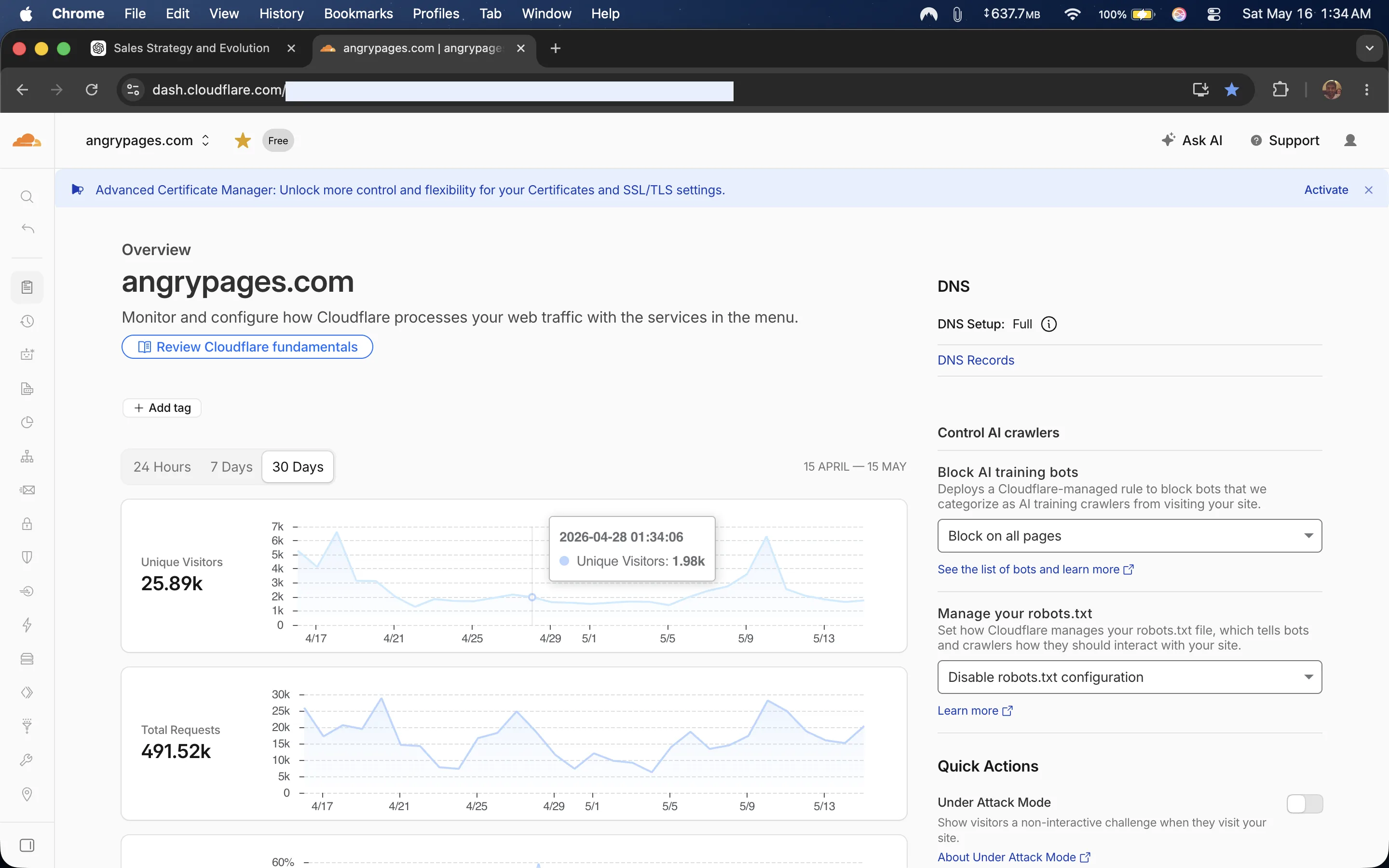Click the collapse sidebar panel icon
Image resolution: width=1389 pixels, height=868 pixels.
pyautogui.click(x=27, y=845)
